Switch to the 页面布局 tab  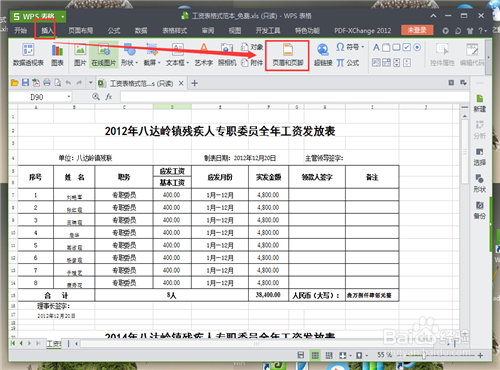(x=81, y=31)
